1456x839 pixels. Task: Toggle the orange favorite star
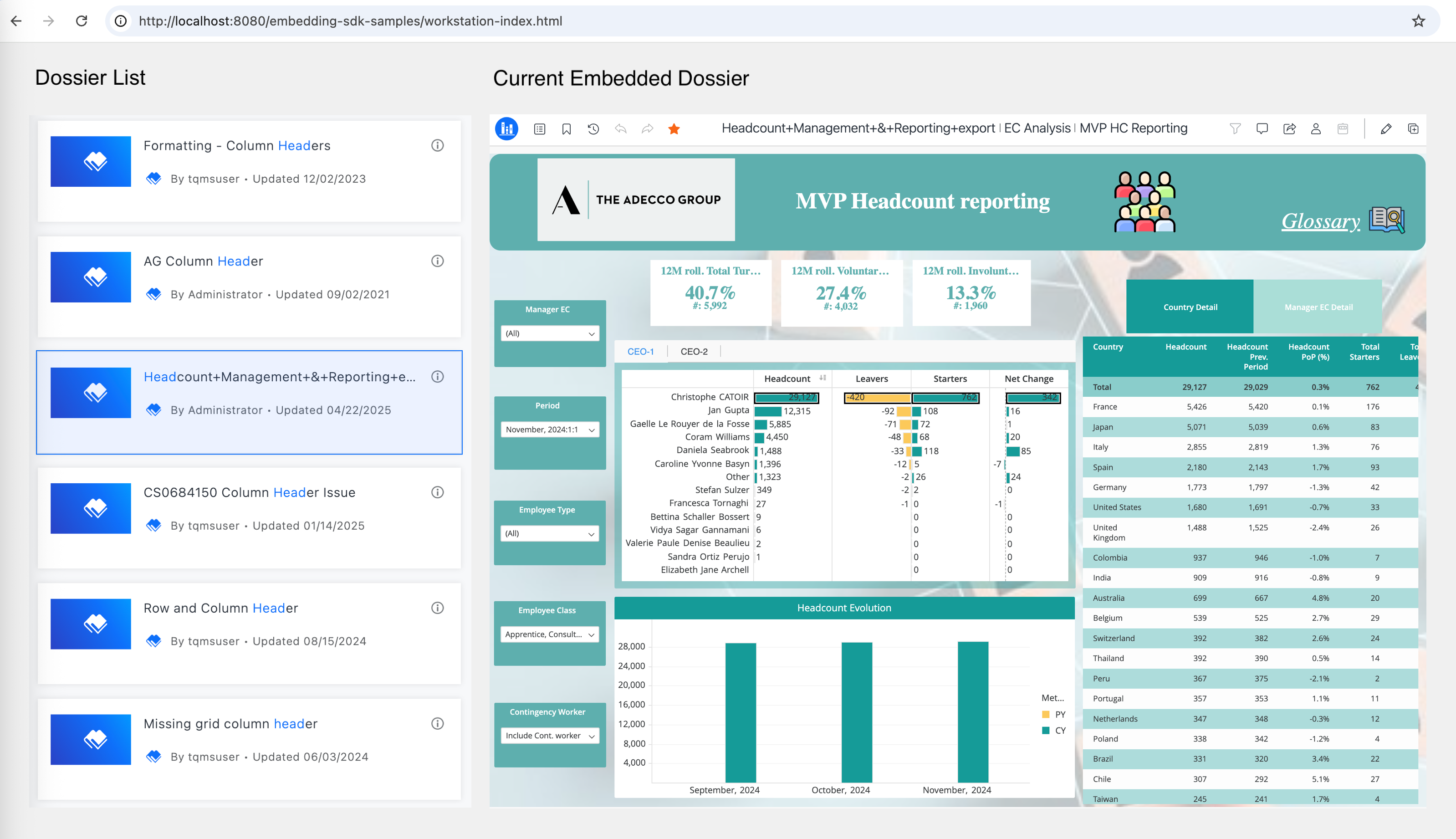[x=674, y=129]
